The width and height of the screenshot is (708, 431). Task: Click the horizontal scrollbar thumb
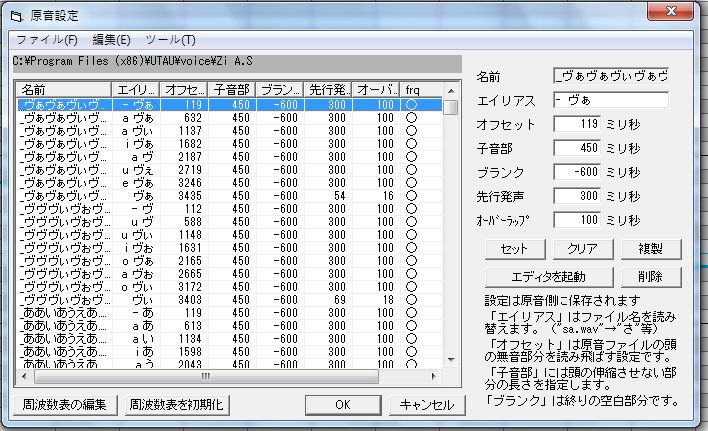(206, 376)
